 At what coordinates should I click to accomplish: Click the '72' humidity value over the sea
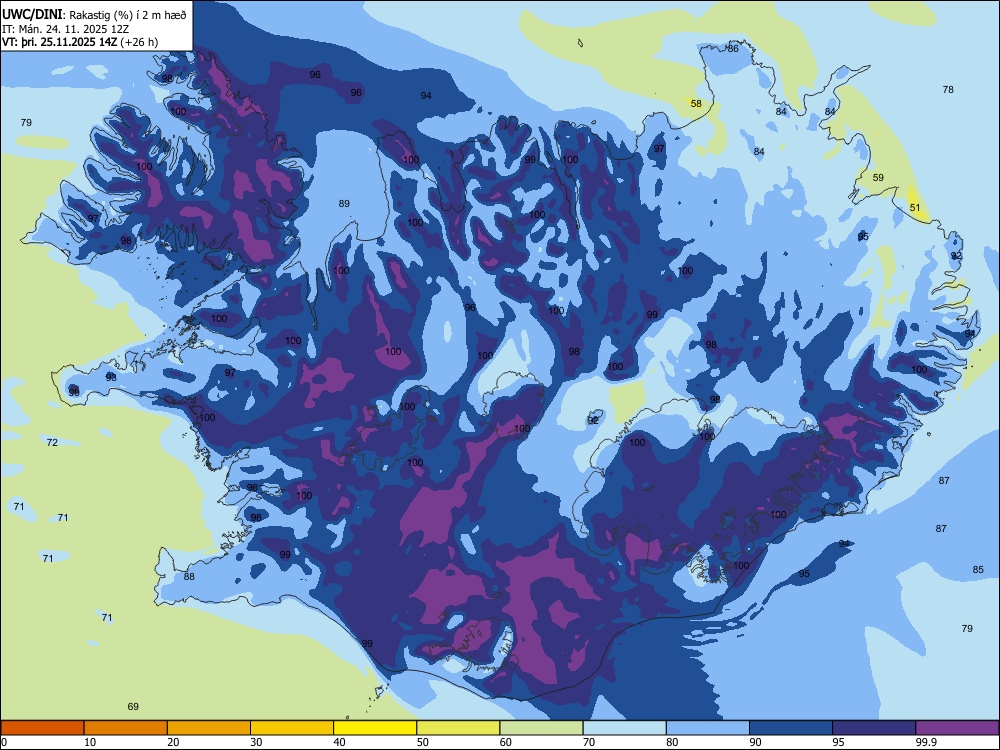pyautogui.click(x=52, y=442)
